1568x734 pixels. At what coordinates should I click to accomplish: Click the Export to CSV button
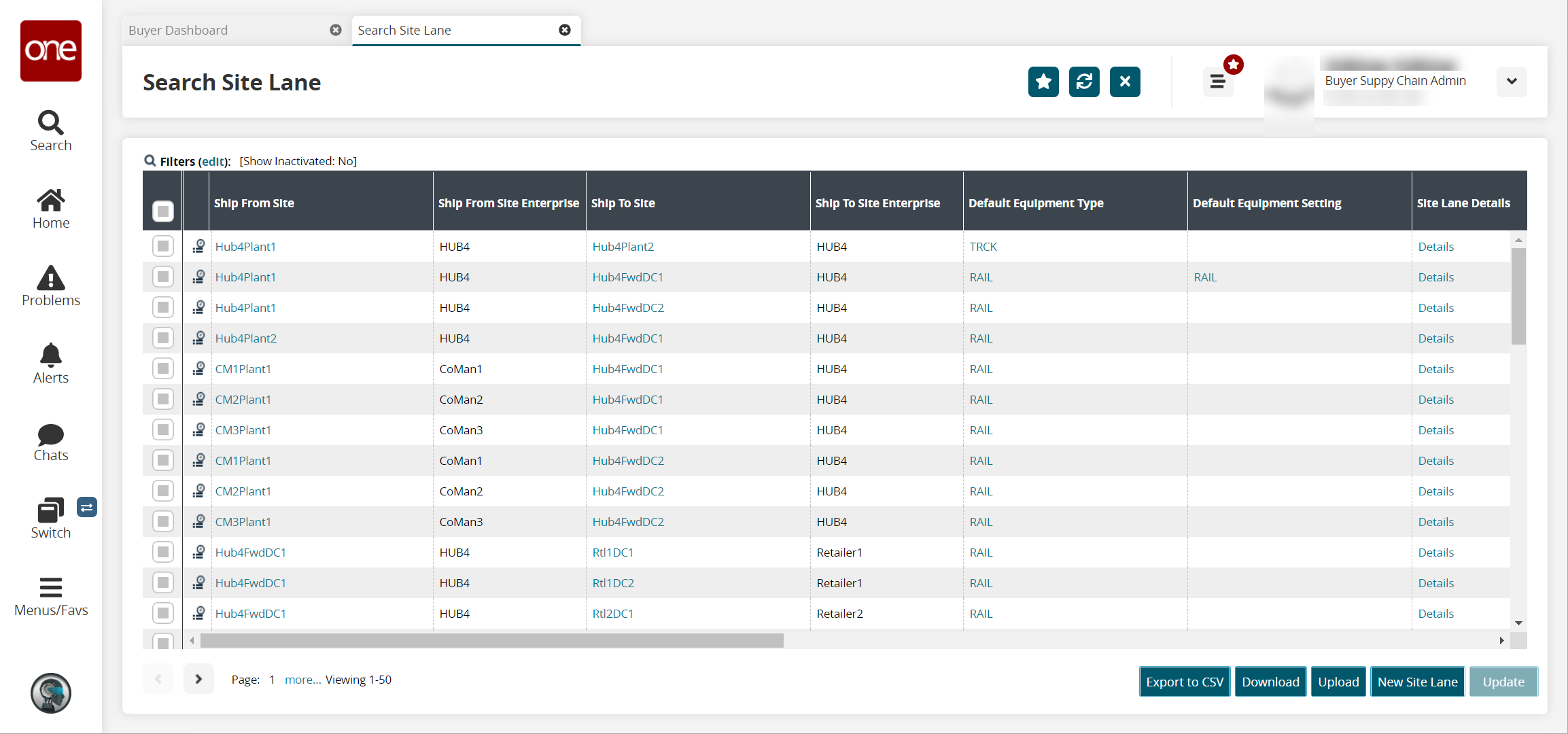tap(1185, 680)
